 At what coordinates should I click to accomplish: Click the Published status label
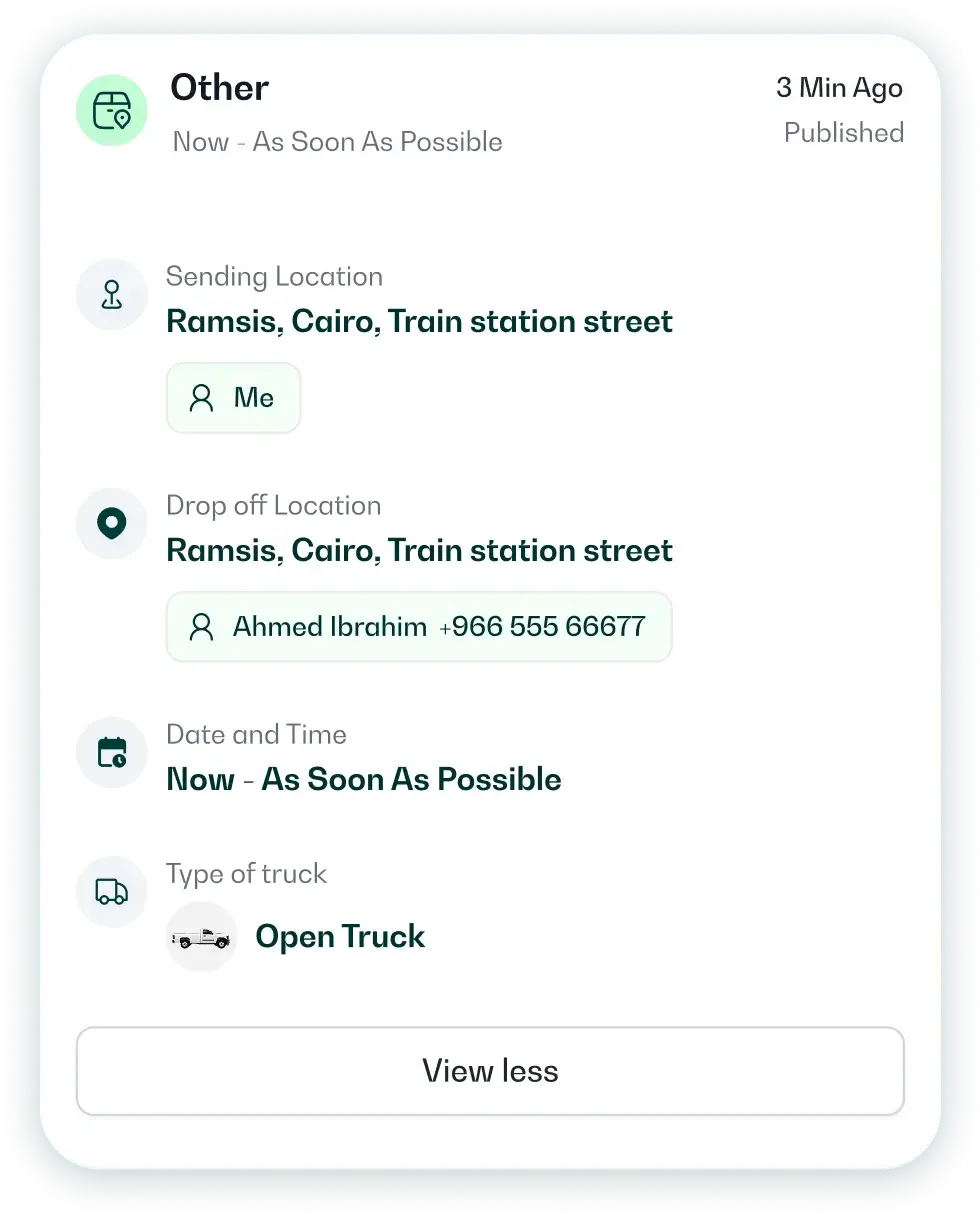(843, 133)
